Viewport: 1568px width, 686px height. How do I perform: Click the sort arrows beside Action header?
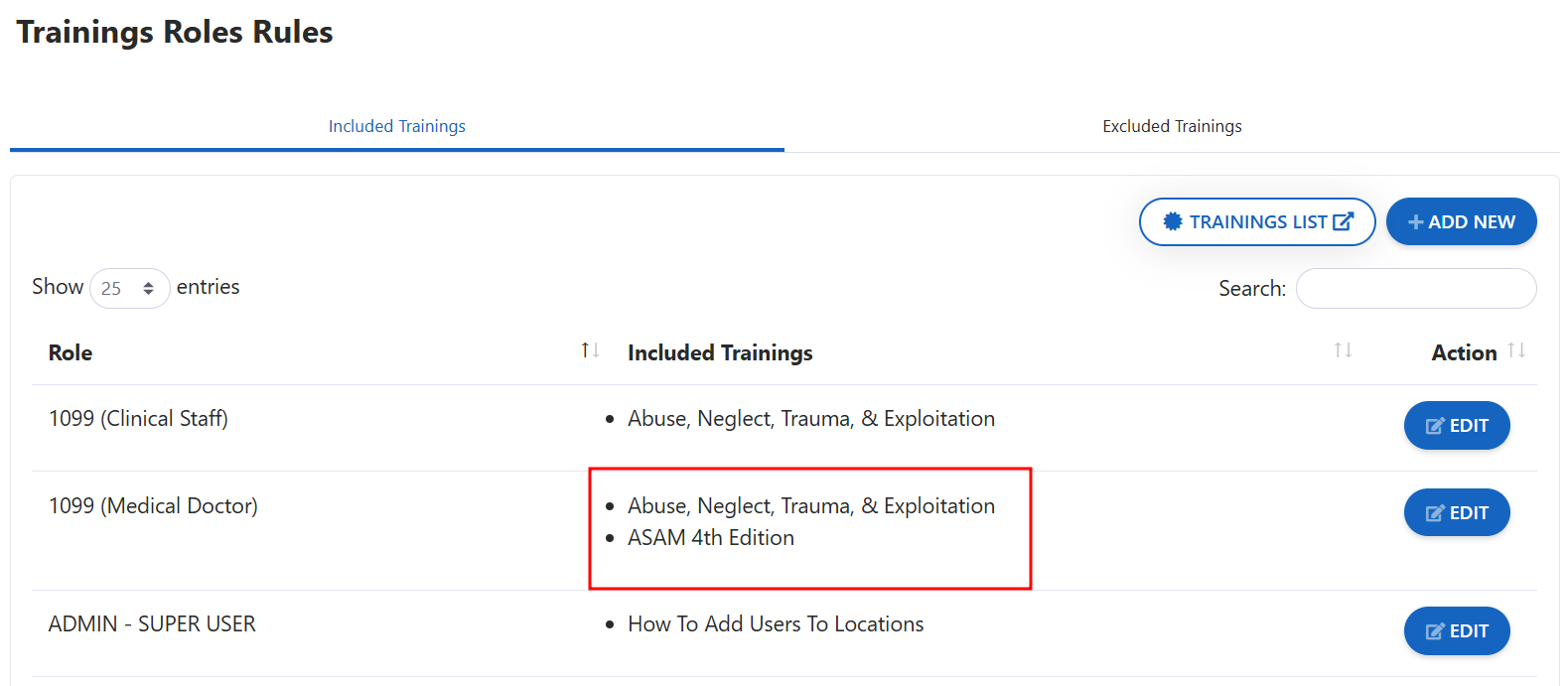[1515, 350]
